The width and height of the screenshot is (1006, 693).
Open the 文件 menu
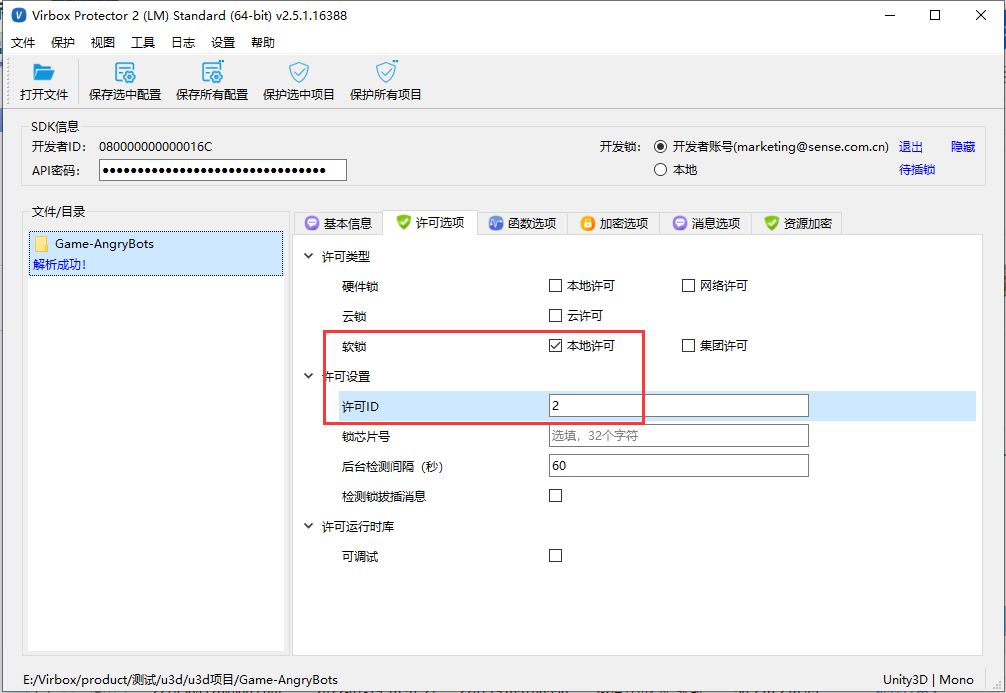[x=23, y=43]
